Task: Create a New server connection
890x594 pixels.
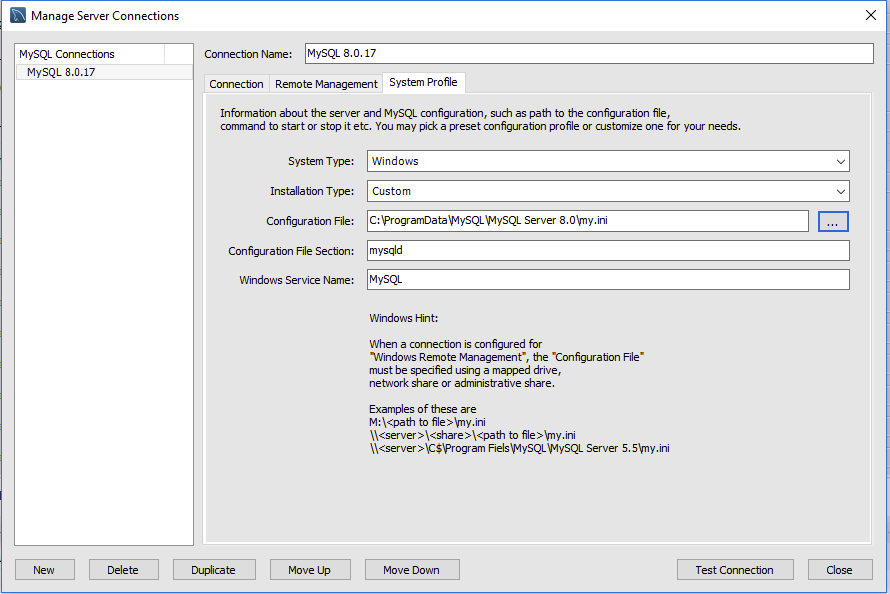Action: tap(44, 570)
